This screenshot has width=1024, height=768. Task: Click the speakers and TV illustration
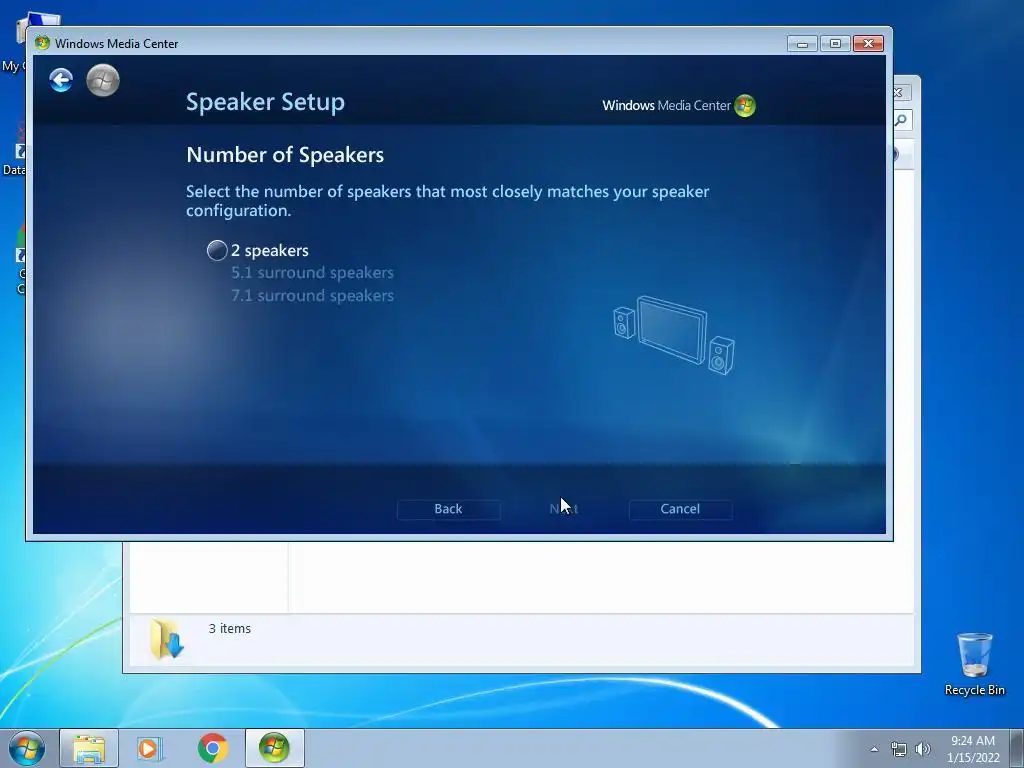click(674, 335)
